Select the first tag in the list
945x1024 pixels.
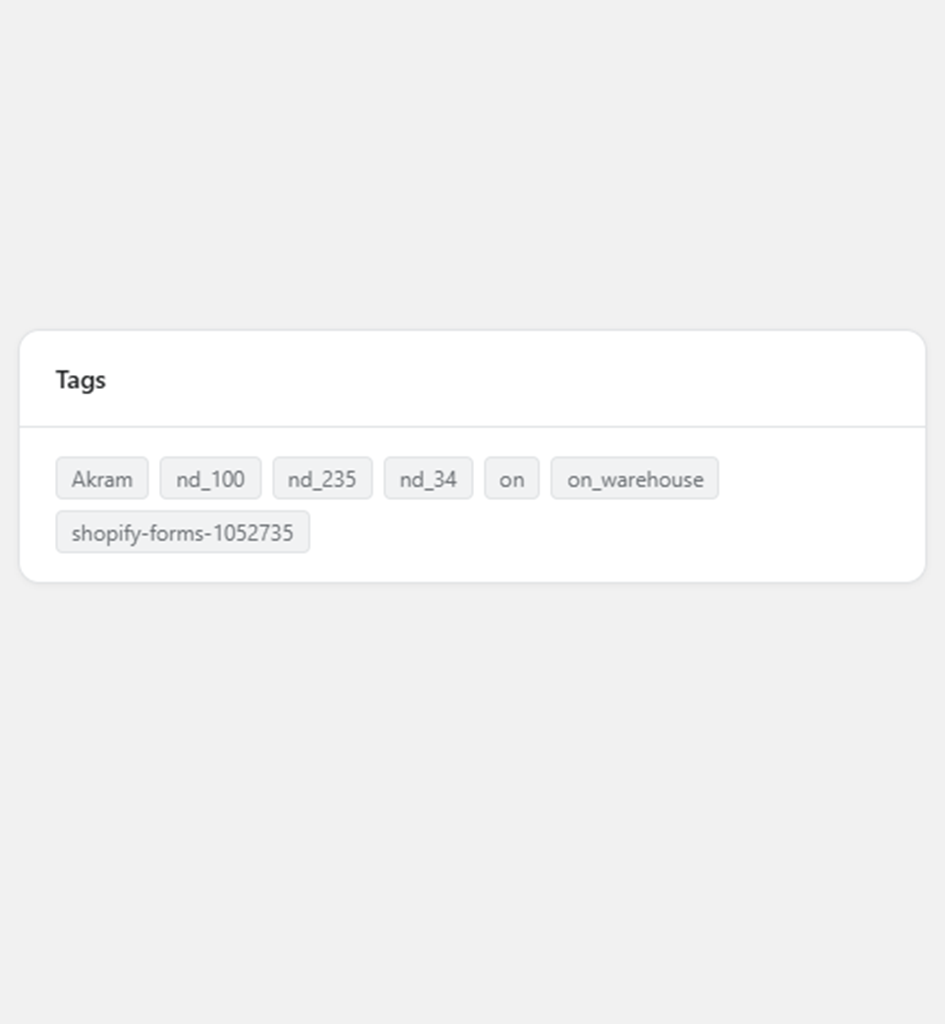point(102,479)
